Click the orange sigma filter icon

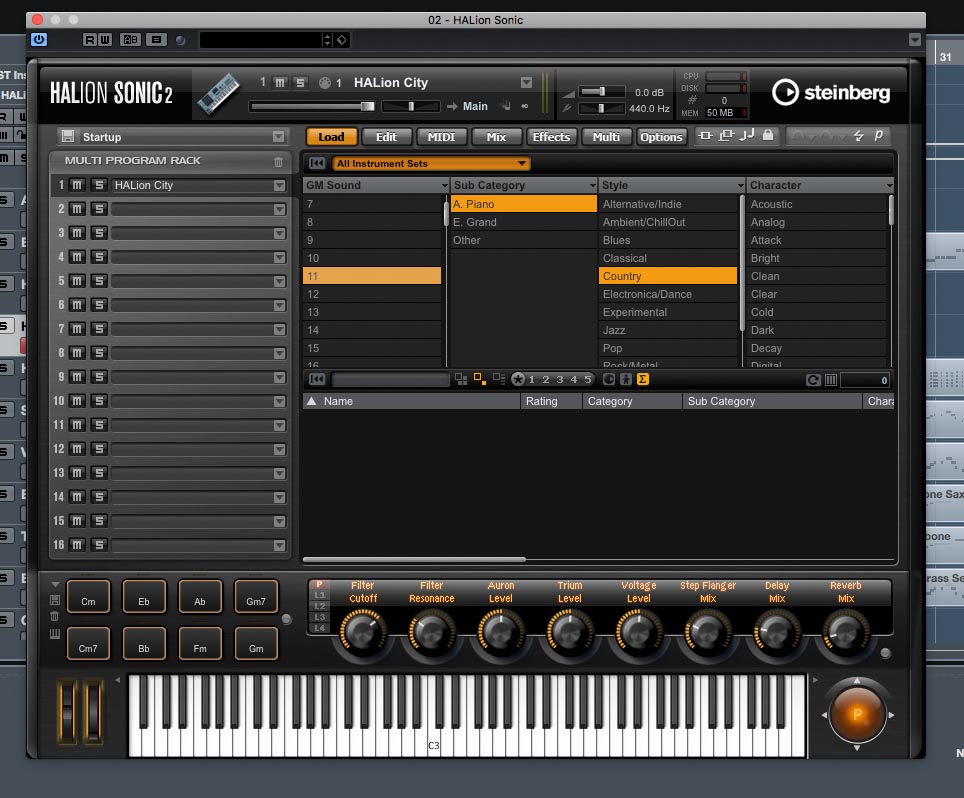643,379
